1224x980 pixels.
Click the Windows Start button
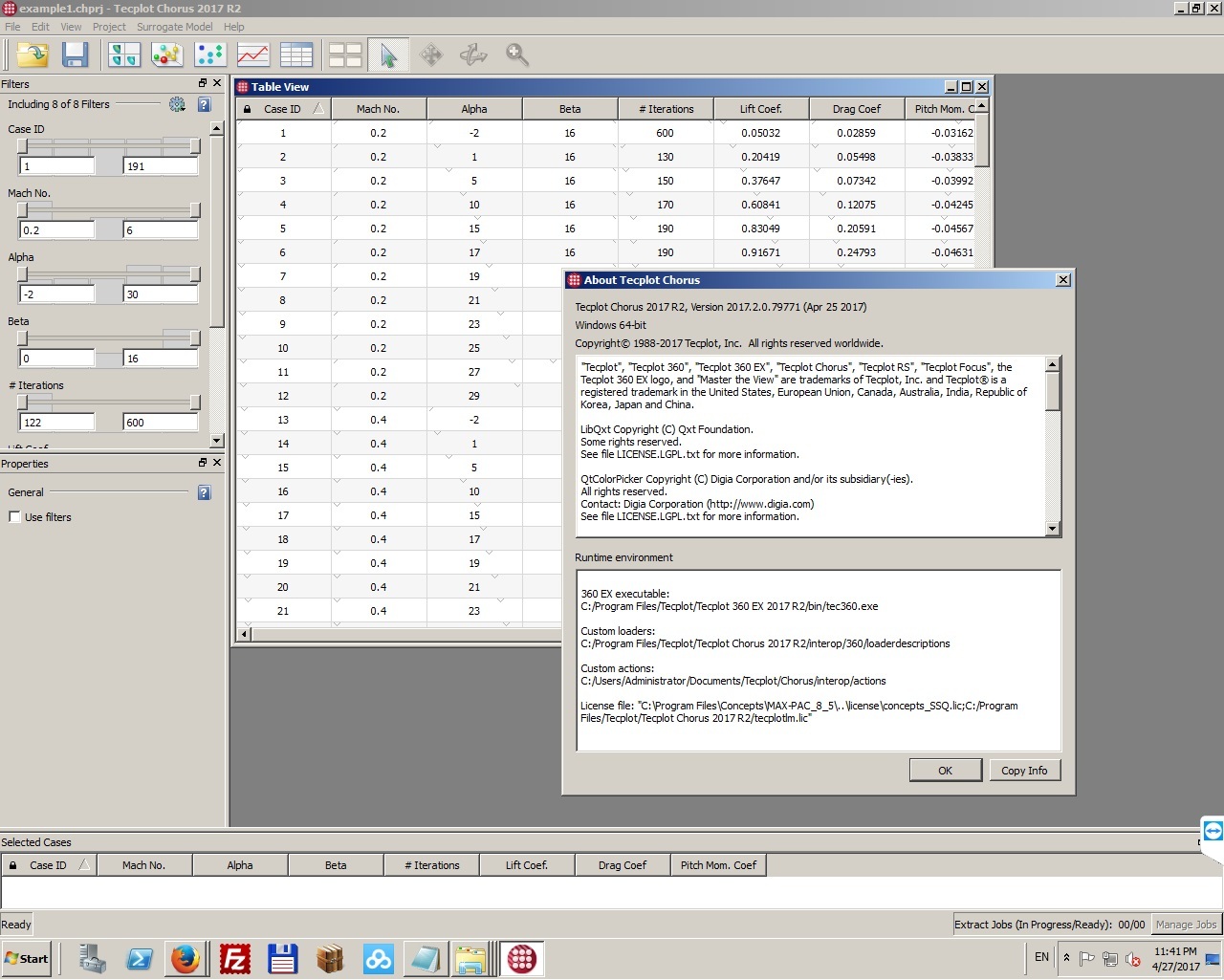click(x=27, y=958)
